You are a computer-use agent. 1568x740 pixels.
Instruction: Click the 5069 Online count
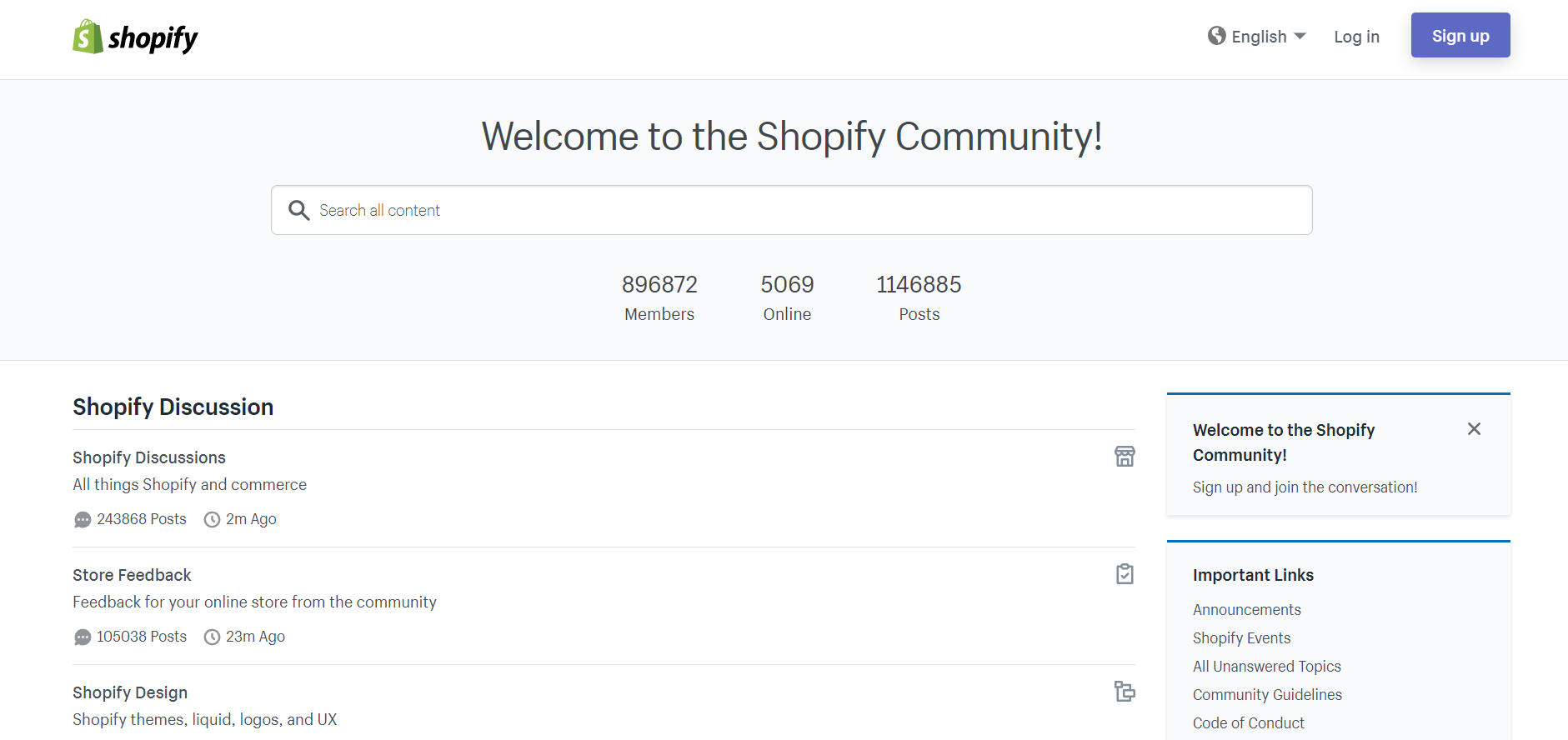[787, 297]
